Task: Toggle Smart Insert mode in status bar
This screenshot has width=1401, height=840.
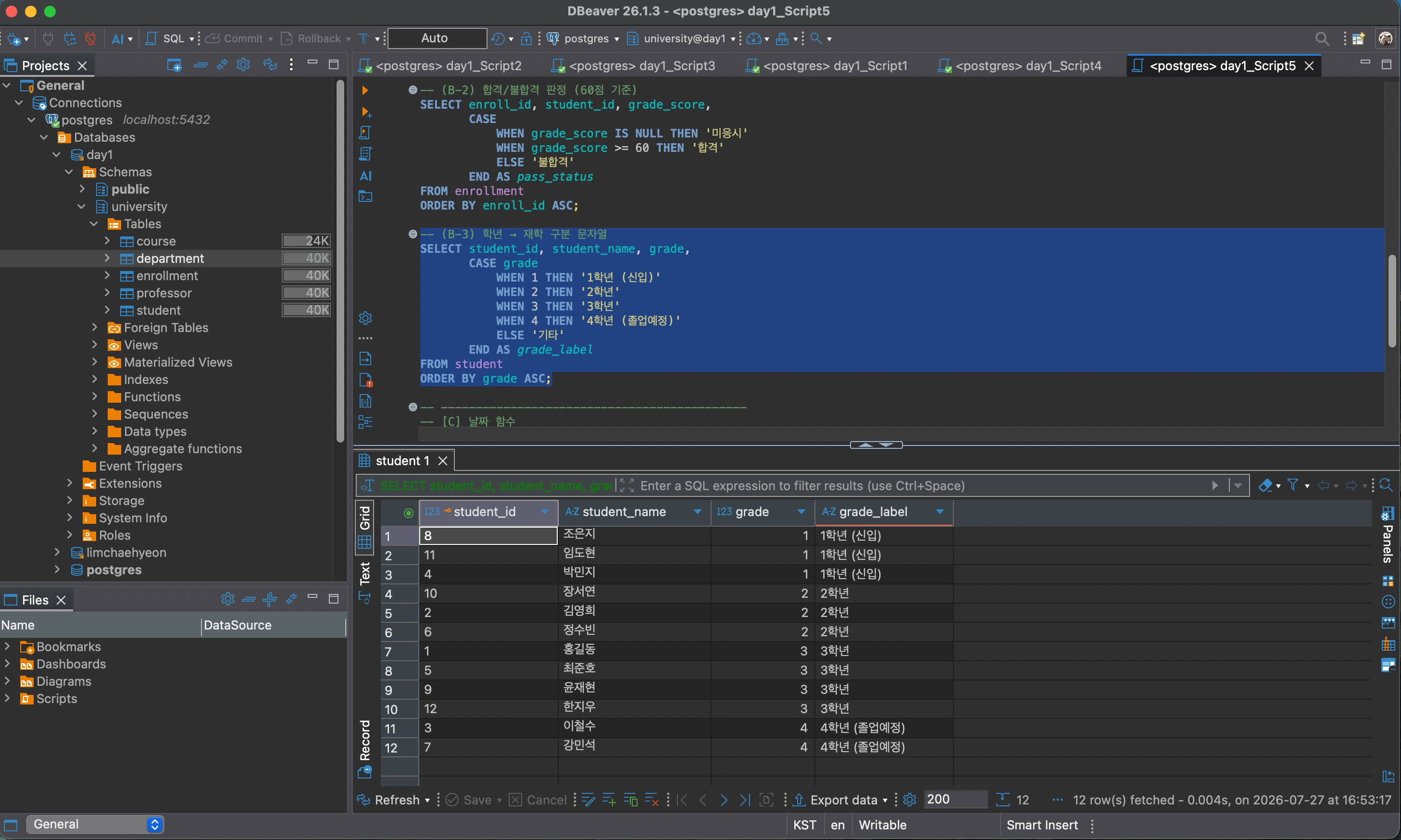Action: click(1042, 825)
